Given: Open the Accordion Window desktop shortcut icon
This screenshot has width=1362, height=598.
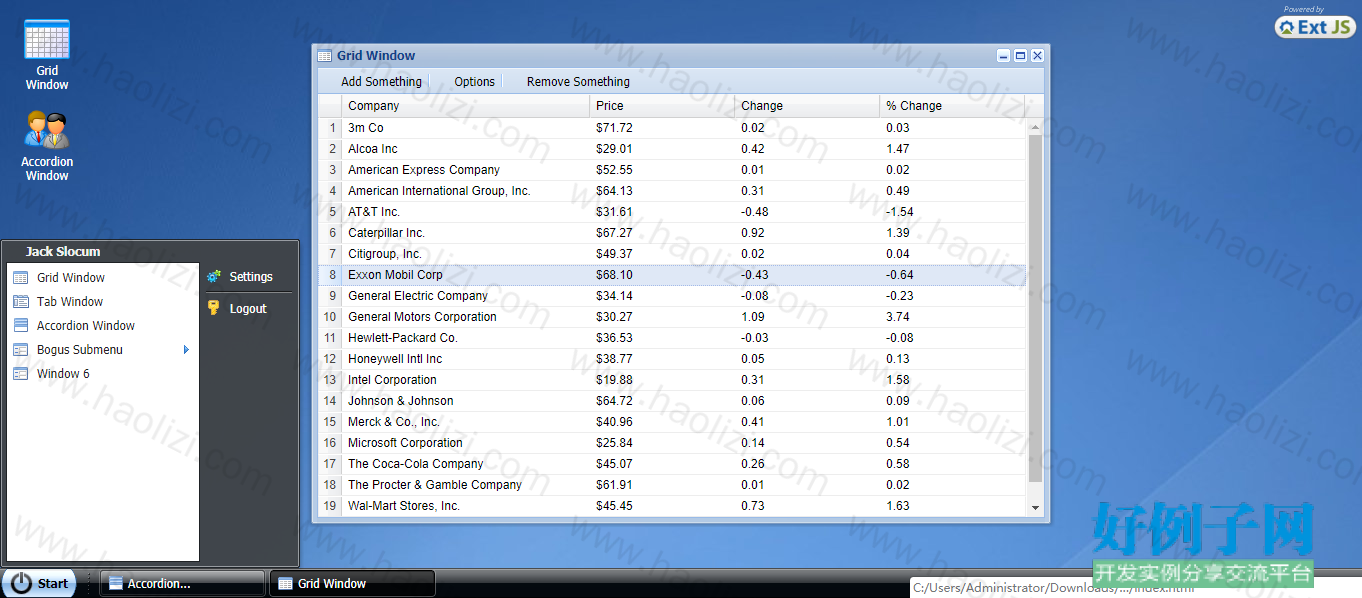Looking at the screenshot, I should point(47,130).
